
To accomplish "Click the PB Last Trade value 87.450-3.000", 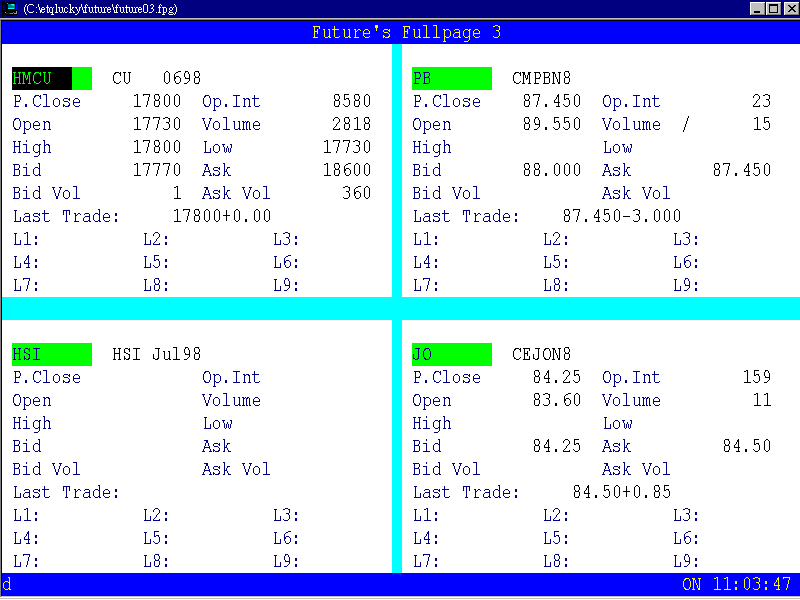I will point(621,216).
